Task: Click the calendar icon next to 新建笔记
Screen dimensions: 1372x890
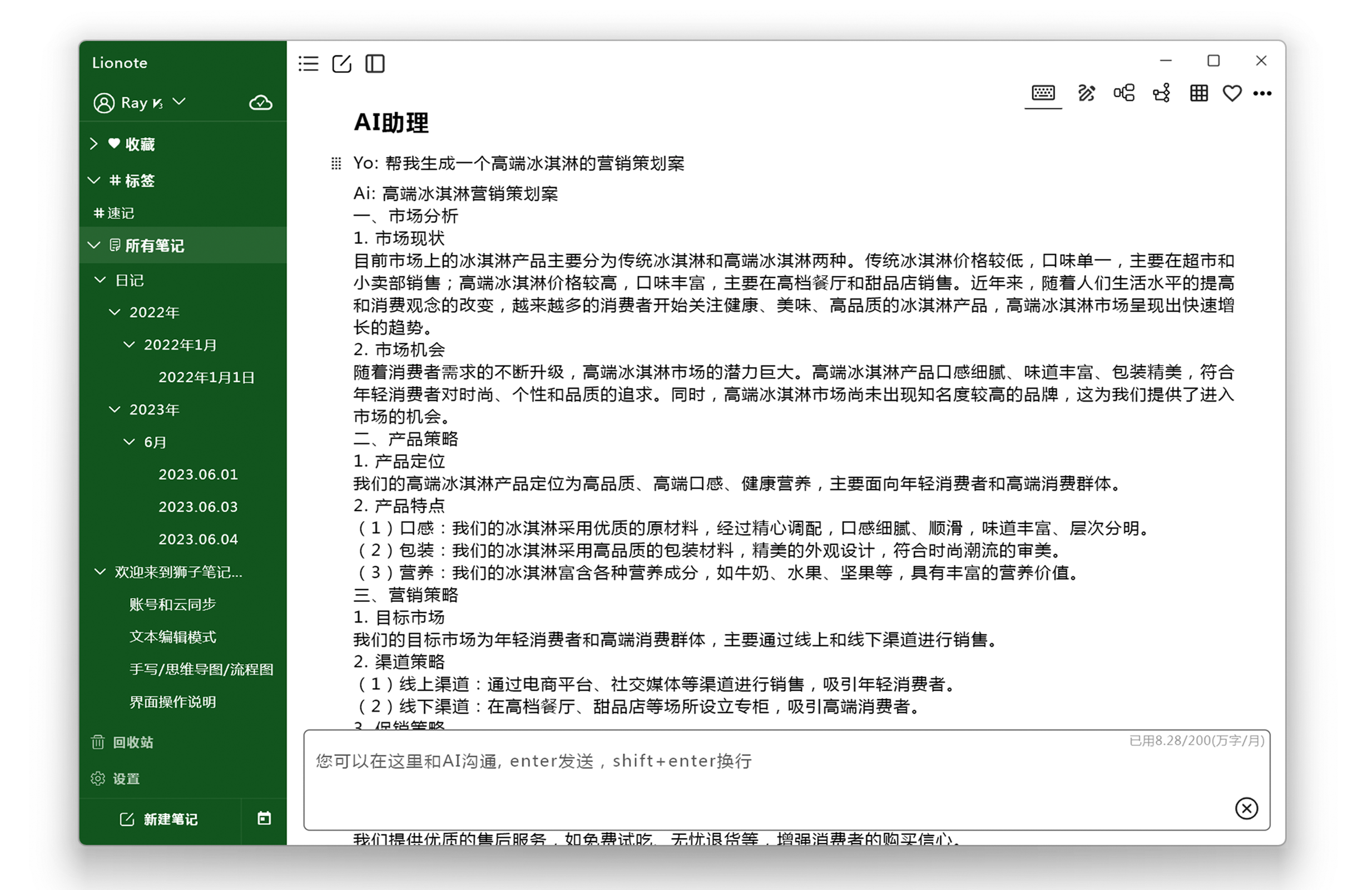Action: [x=265, y=819]
